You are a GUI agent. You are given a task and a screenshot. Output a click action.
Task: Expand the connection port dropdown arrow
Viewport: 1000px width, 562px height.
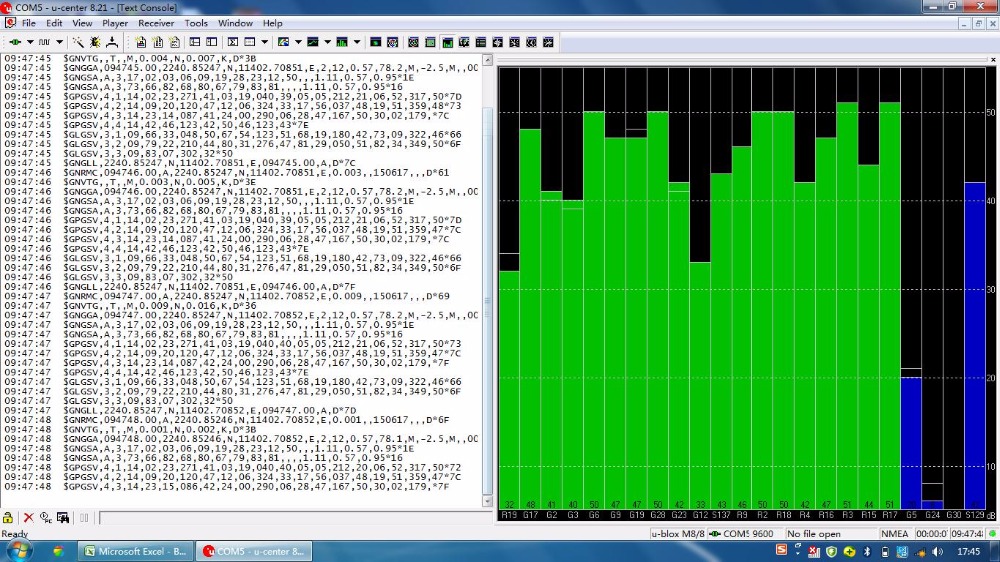(29, 42)
